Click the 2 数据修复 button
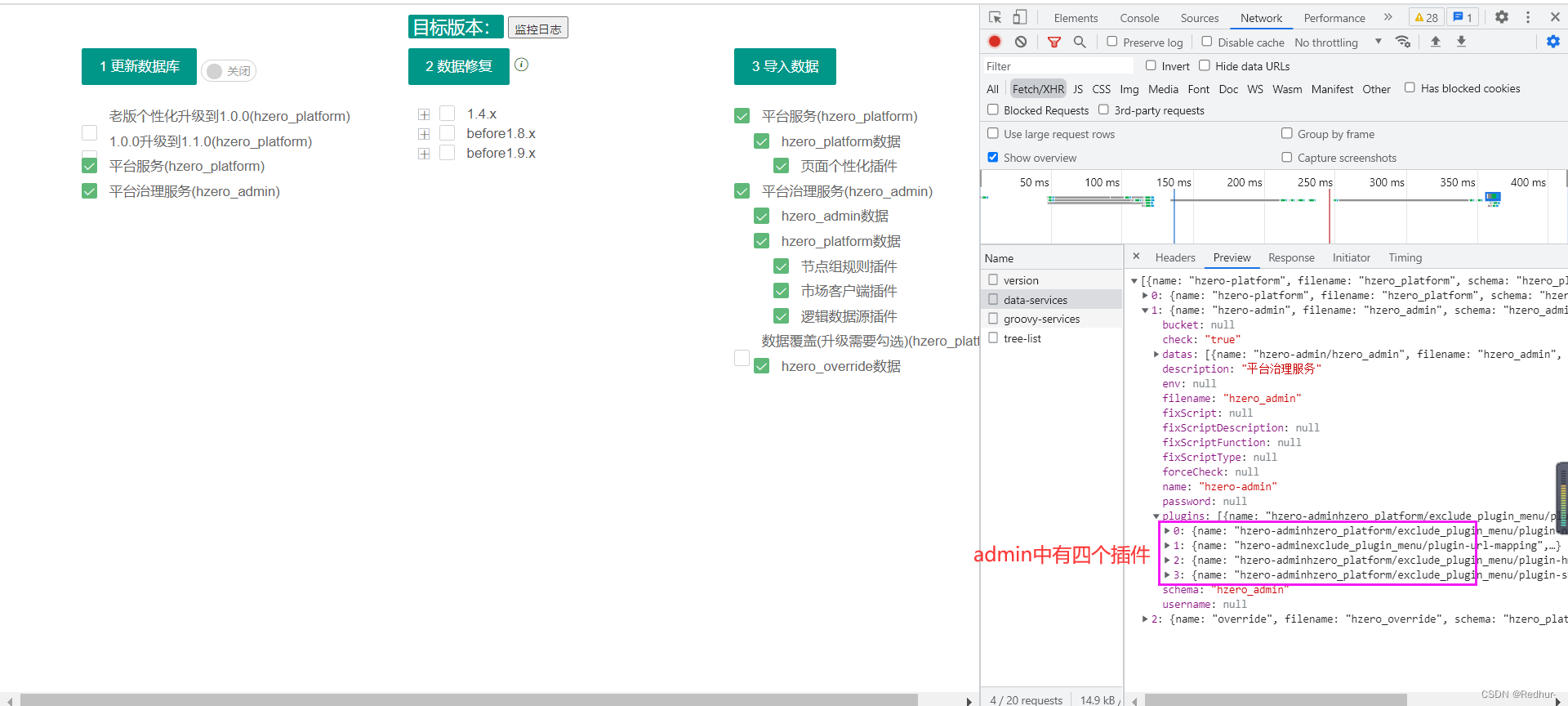Screen dimensions: 1568x706 pos(459,66)
